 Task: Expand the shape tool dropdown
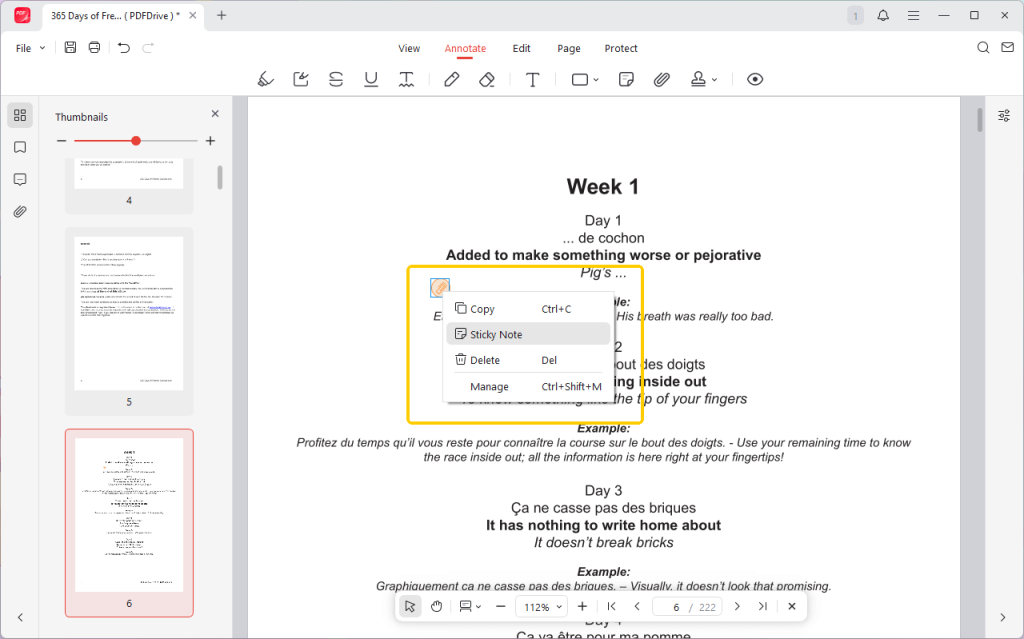[596, 80]
